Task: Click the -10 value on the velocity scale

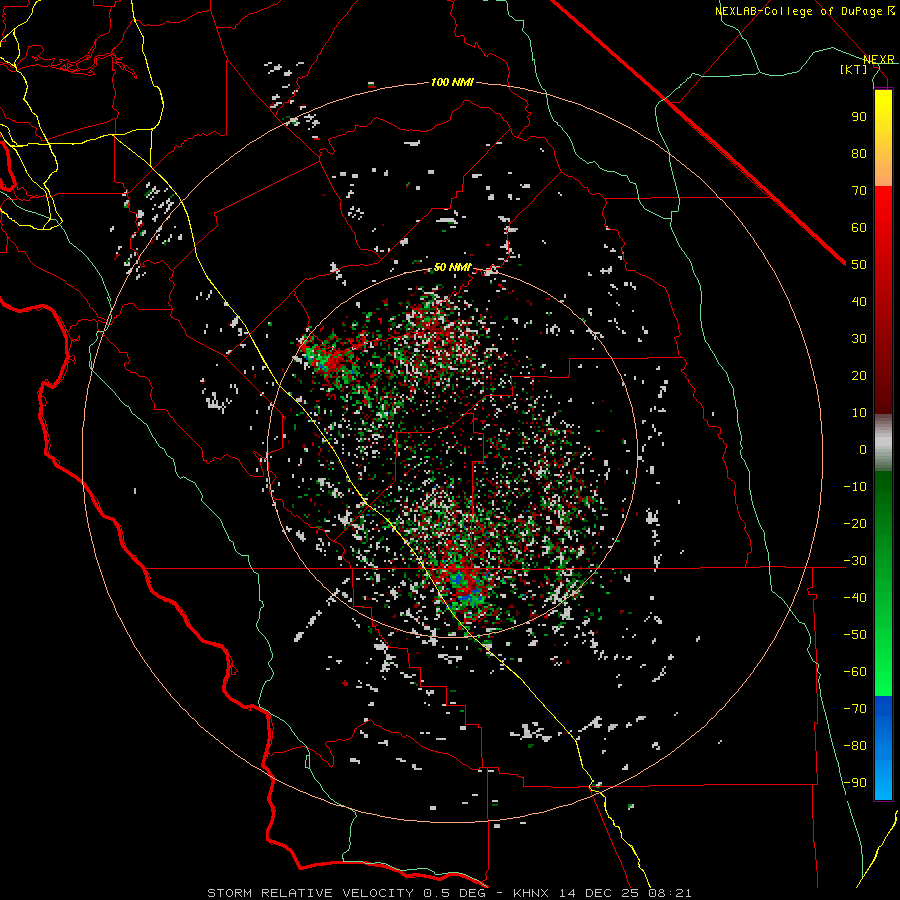Action: point(855,487)
